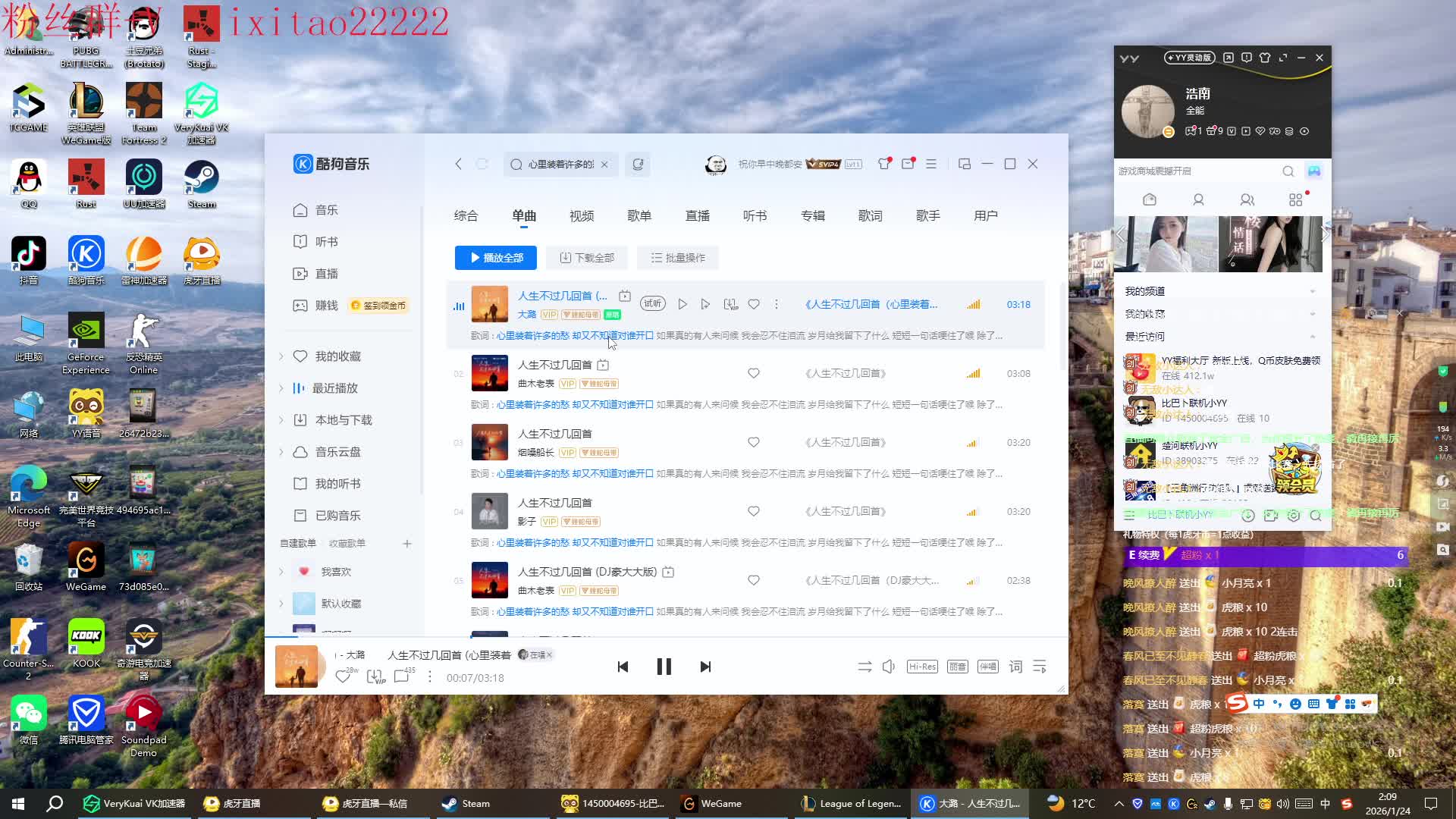Open the play queue icon in player bar
This screenshot has height=819, width=1456.
(1040, 667)
